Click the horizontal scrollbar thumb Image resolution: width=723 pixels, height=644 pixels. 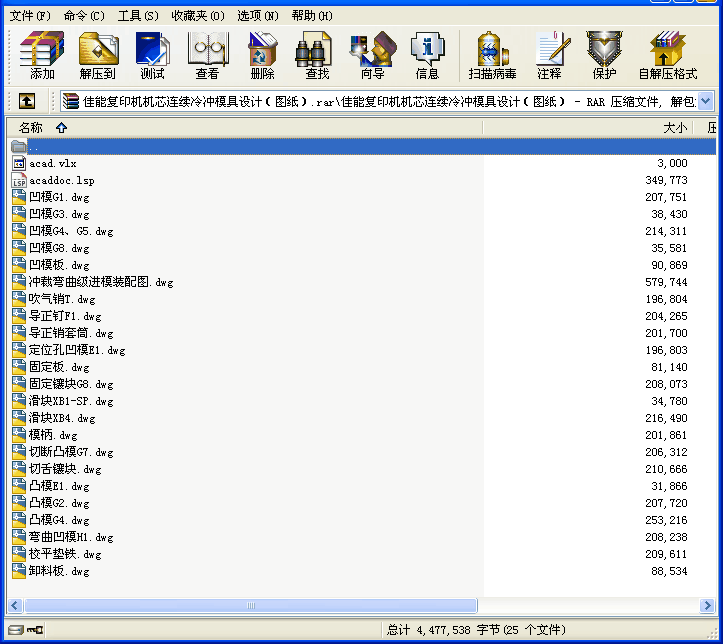(x=251, y=605)
